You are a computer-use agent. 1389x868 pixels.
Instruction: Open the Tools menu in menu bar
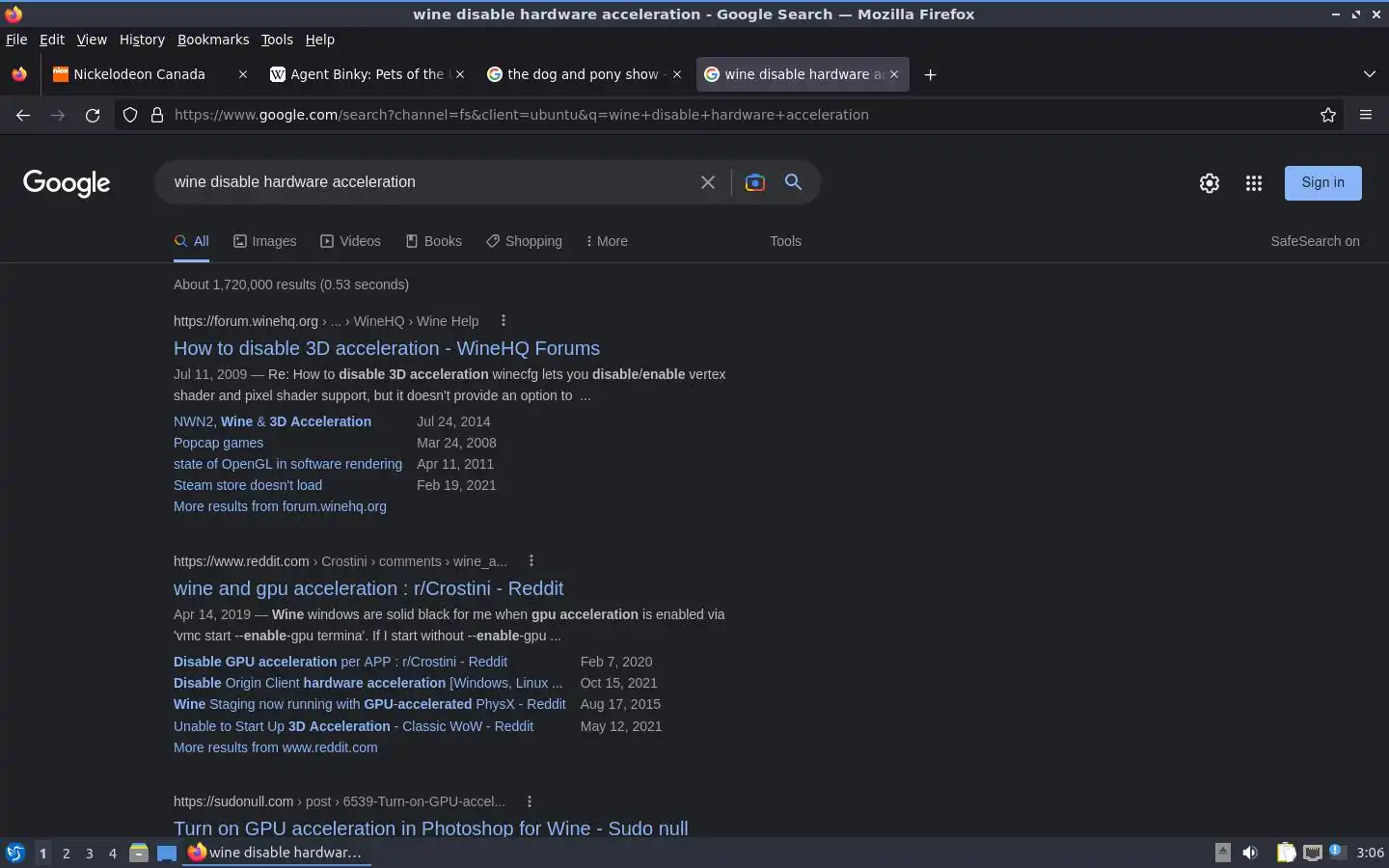[x=277, y=40]
